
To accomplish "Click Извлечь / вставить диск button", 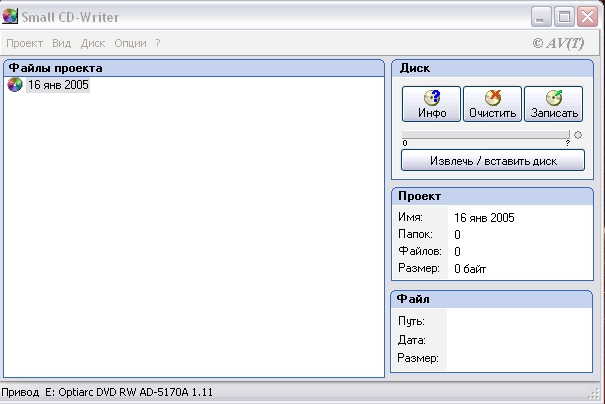I will click(493, 161).
